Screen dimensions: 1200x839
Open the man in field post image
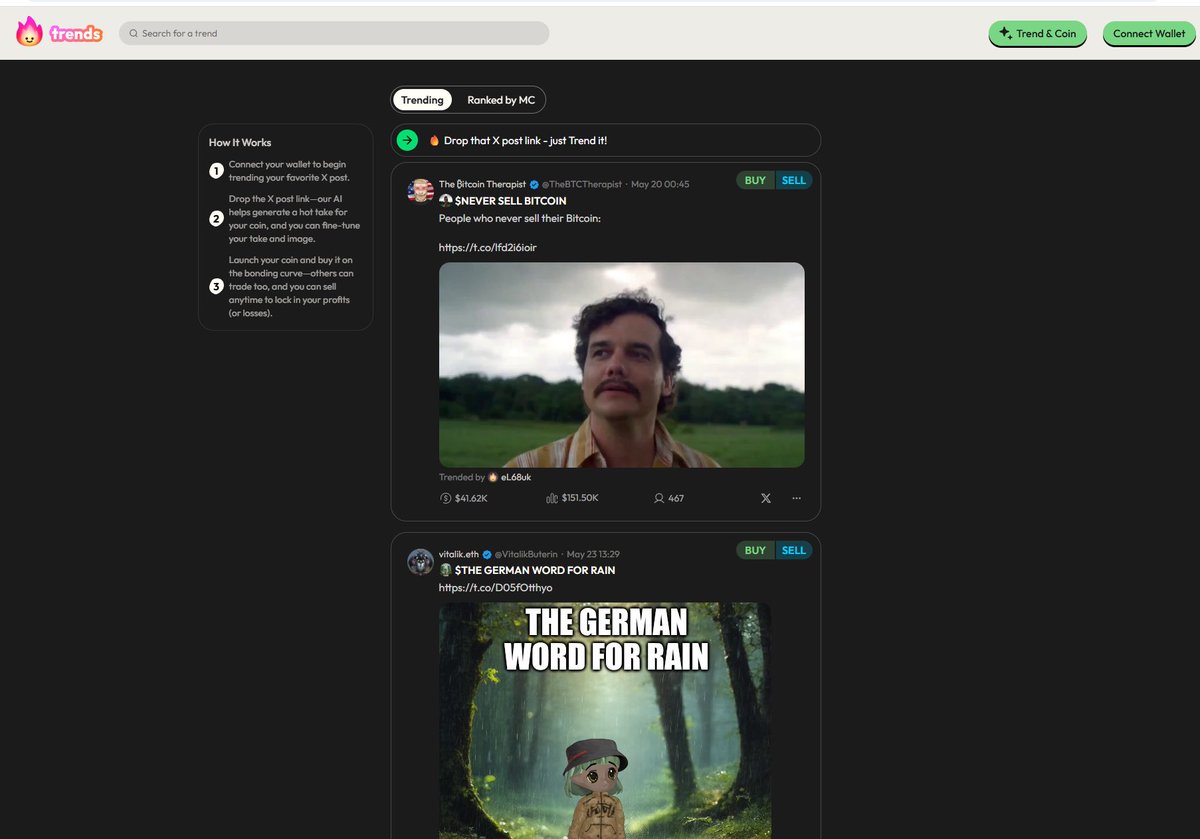[x=622, y=365]
